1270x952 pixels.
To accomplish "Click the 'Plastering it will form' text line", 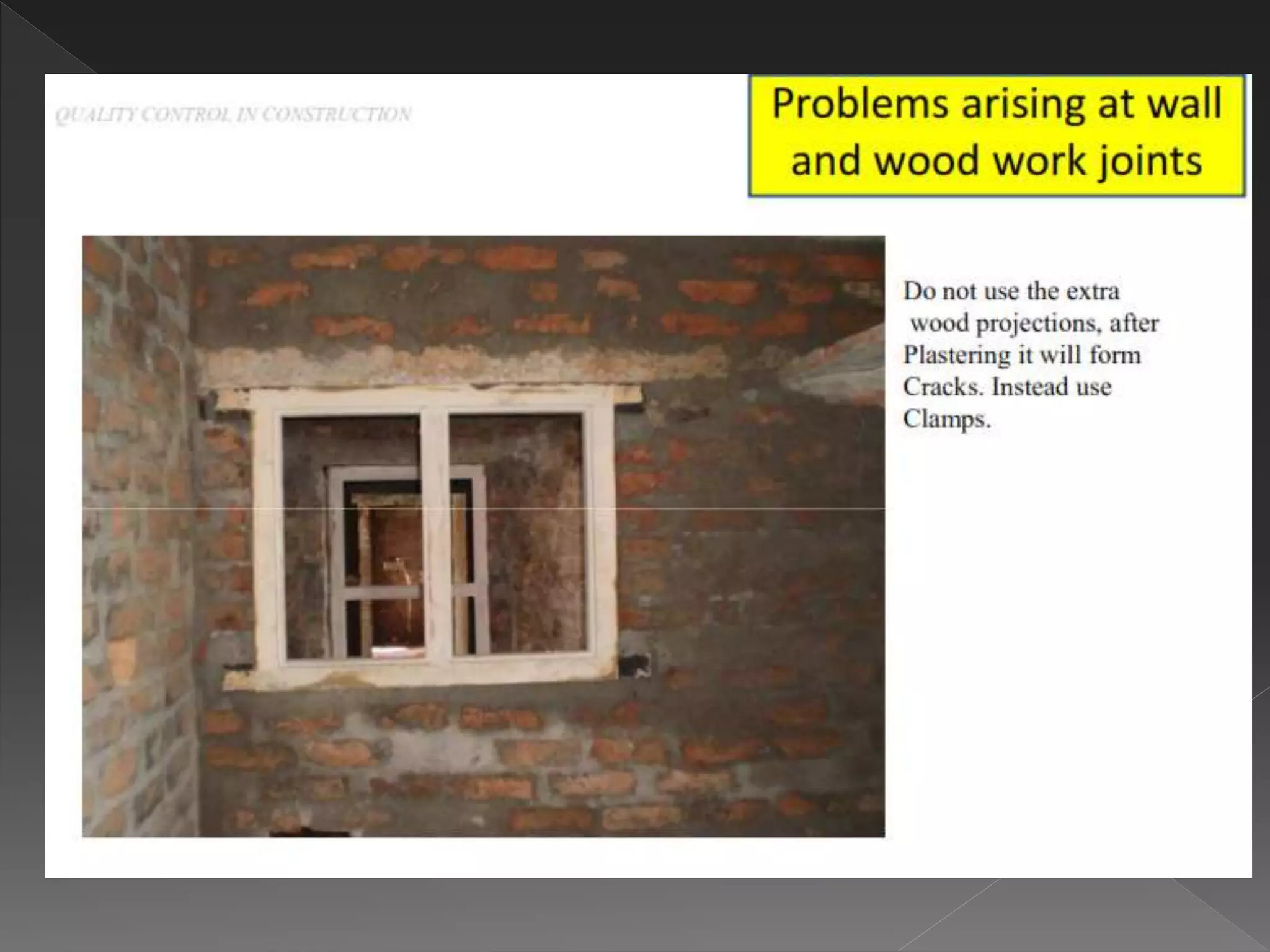I will point(1021,355).
